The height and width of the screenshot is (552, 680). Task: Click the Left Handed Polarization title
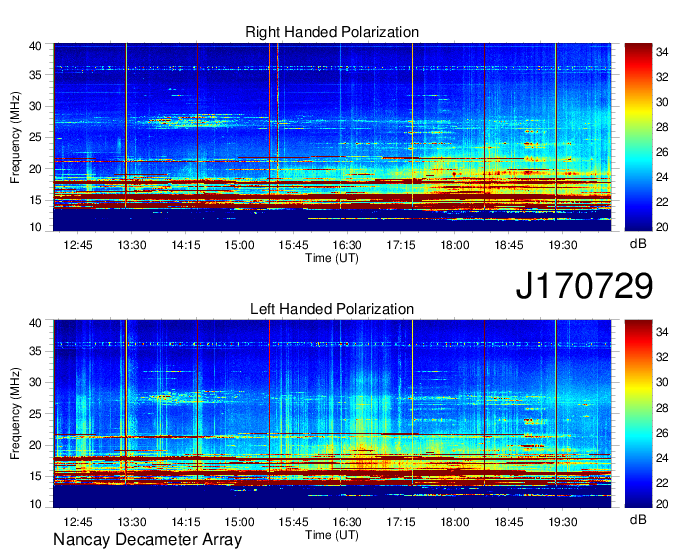(x=332, y=309)
